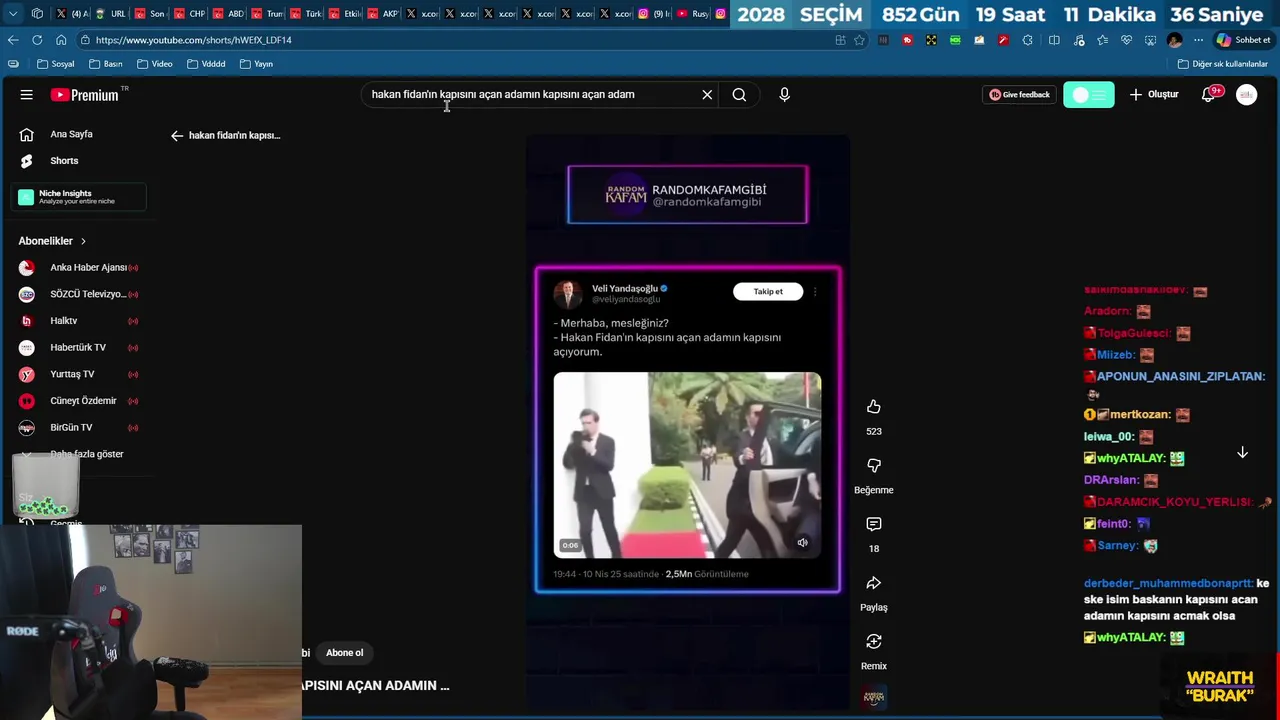The width and height of the screenshot is (1280, 720).
Task: Open Shorts in the sidebar
Action: point(64,160)
